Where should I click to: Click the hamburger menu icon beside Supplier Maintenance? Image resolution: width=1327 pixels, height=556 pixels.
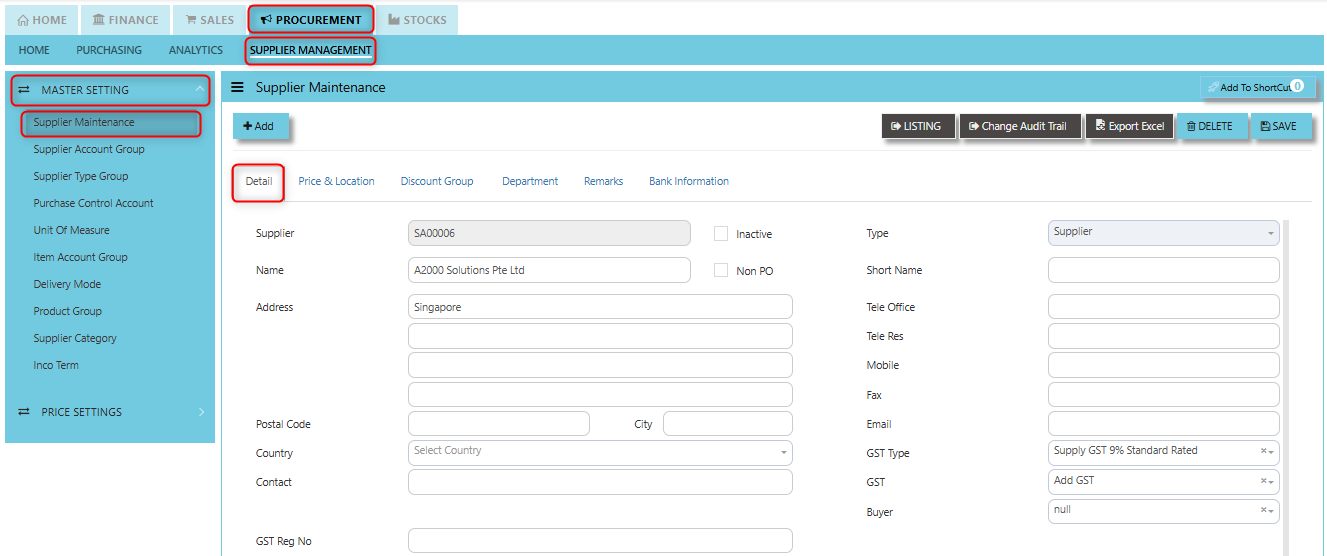point(238,88)
